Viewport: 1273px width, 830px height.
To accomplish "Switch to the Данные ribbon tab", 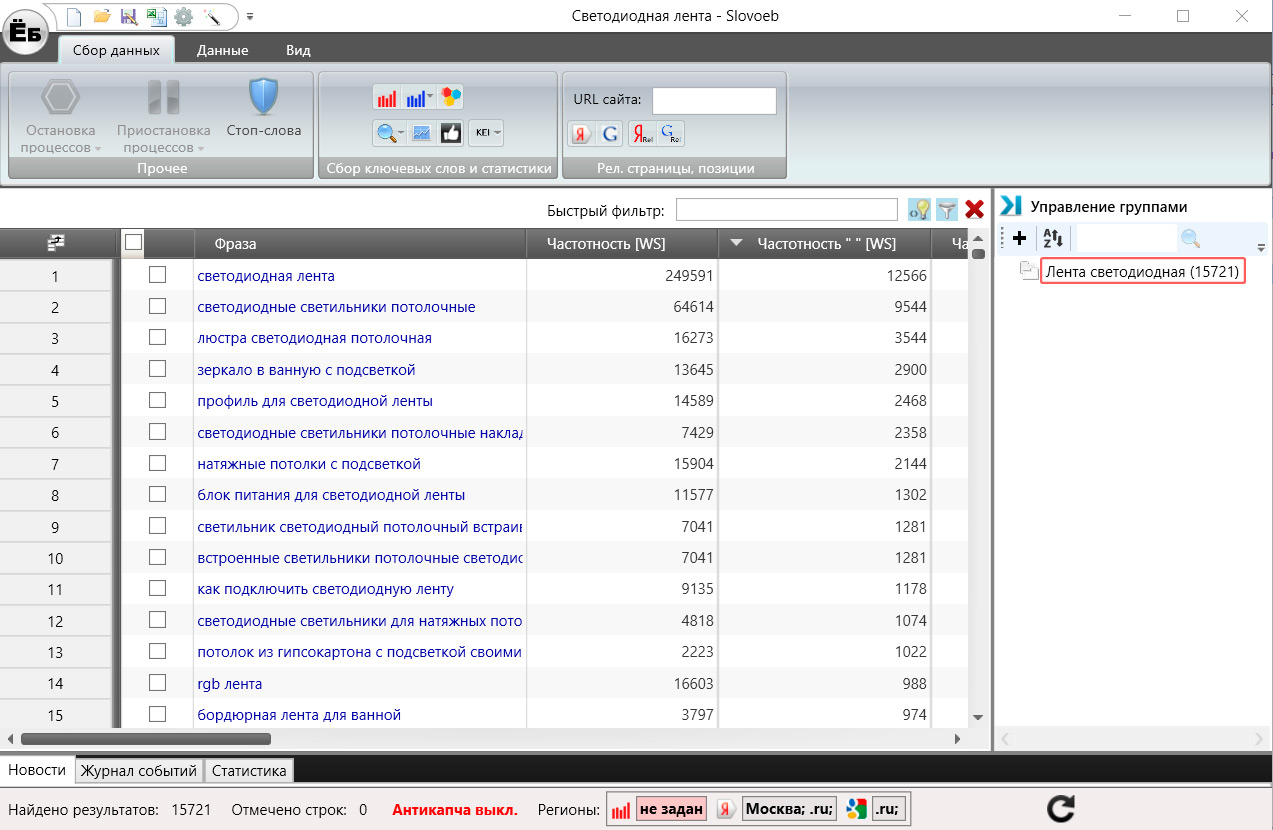I will tap(222, 50).
